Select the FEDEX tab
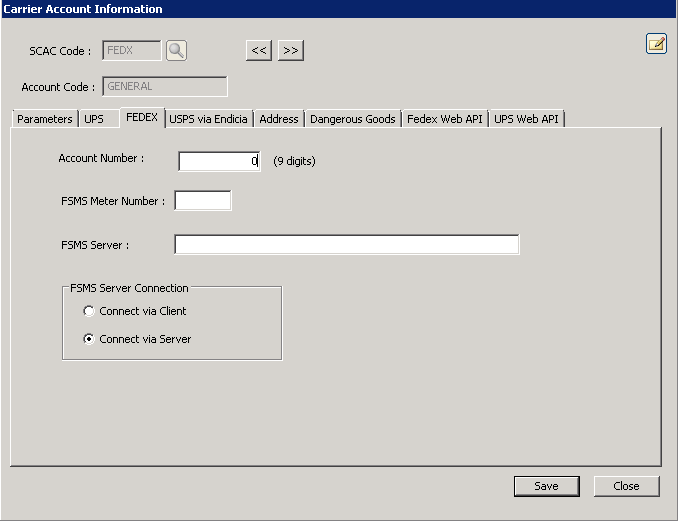 [141, 118]
